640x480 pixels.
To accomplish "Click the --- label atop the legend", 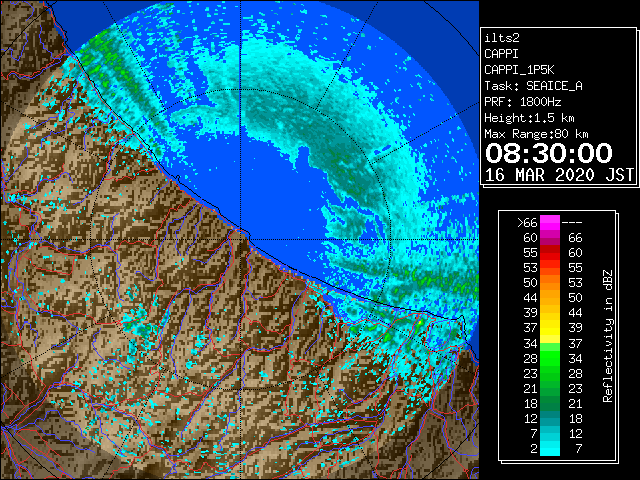I will pyautogui.click(x=572, y=223).
